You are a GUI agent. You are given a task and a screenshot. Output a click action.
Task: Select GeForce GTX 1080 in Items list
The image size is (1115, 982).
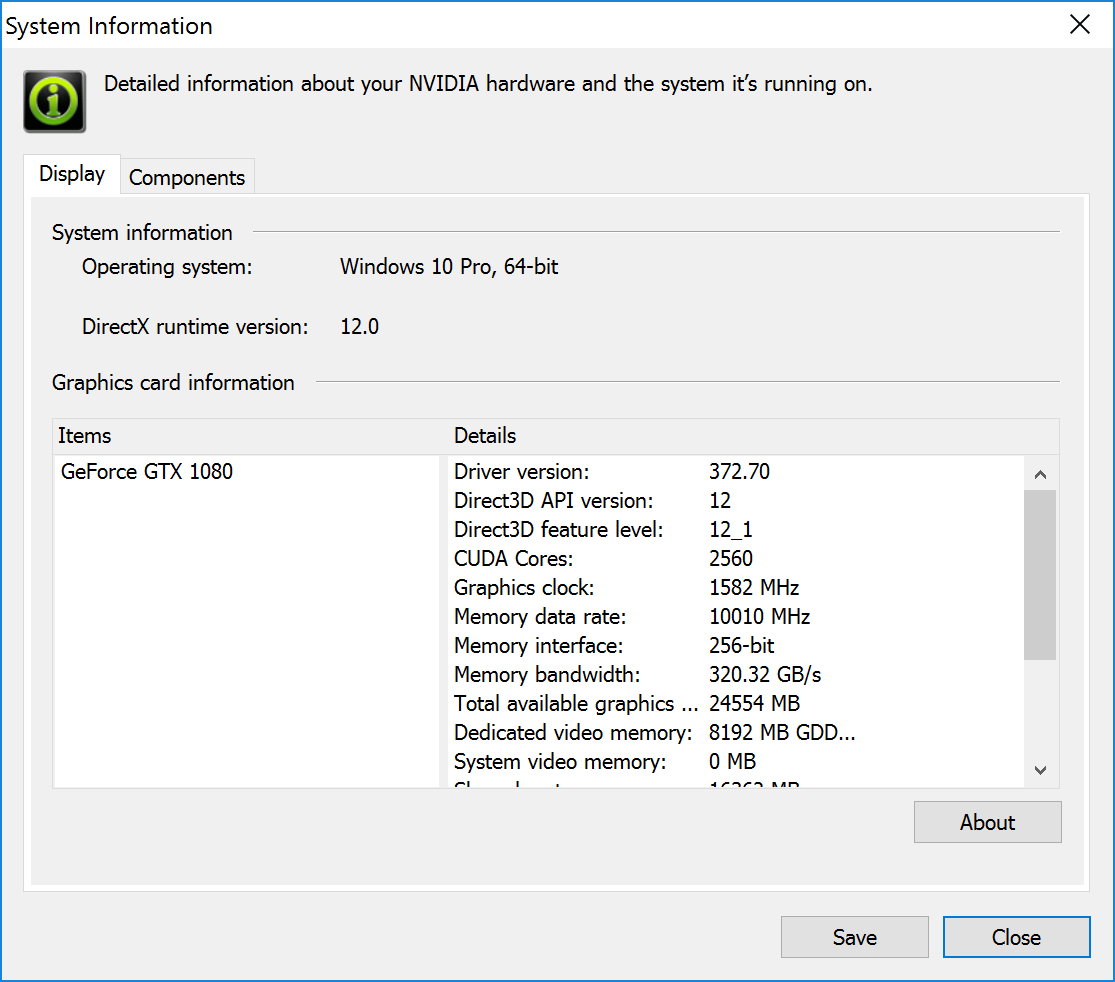tap(147, 471)
